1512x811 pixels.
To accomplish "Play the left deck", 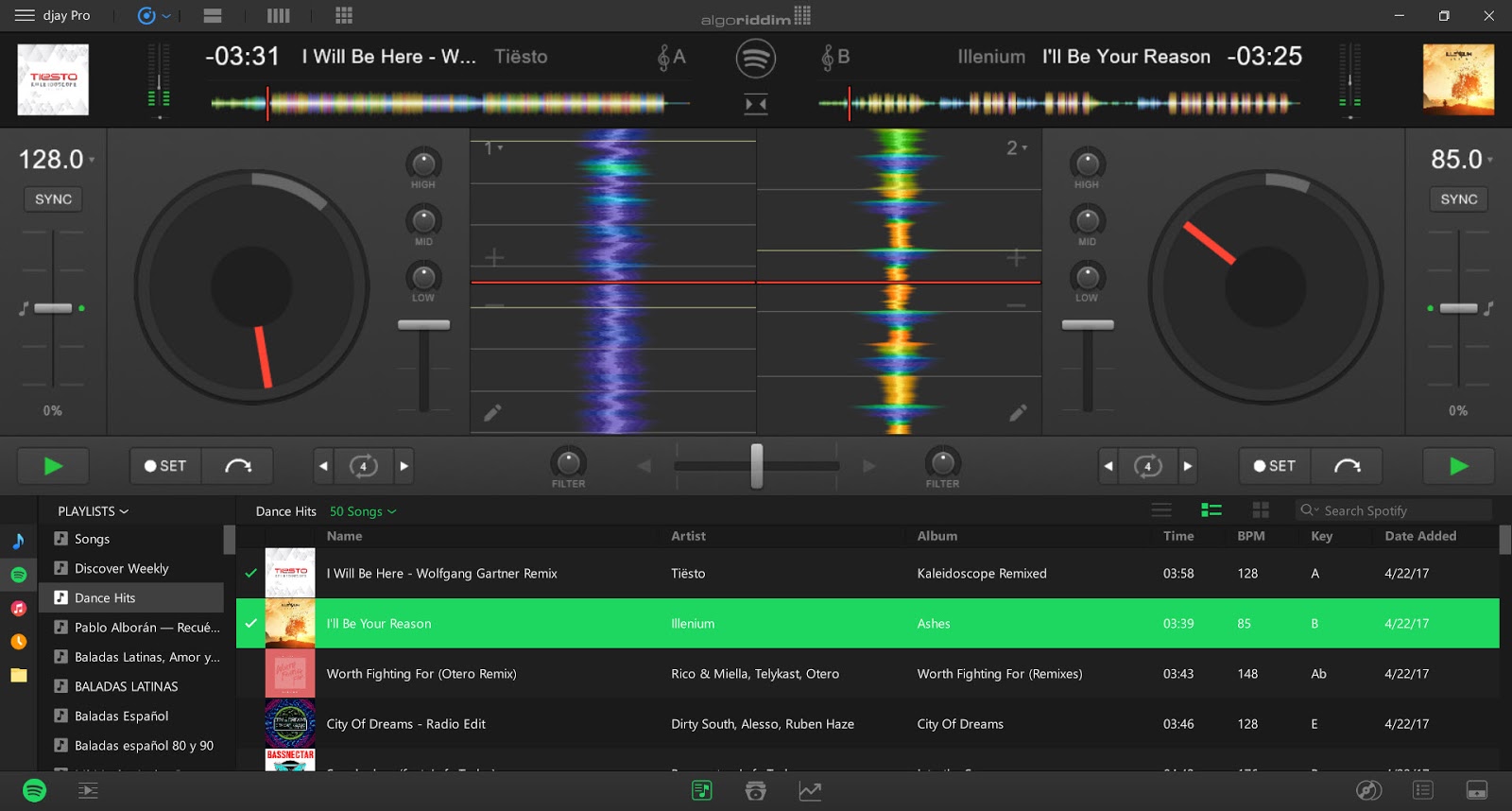I will 53,466.
